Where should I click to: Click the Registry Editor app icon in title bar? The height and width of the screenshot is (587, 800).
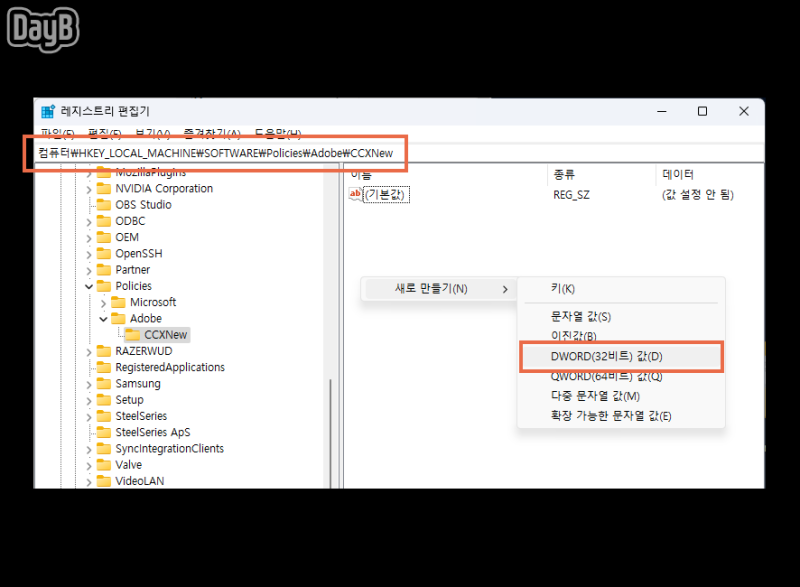(x=48, y=111)
